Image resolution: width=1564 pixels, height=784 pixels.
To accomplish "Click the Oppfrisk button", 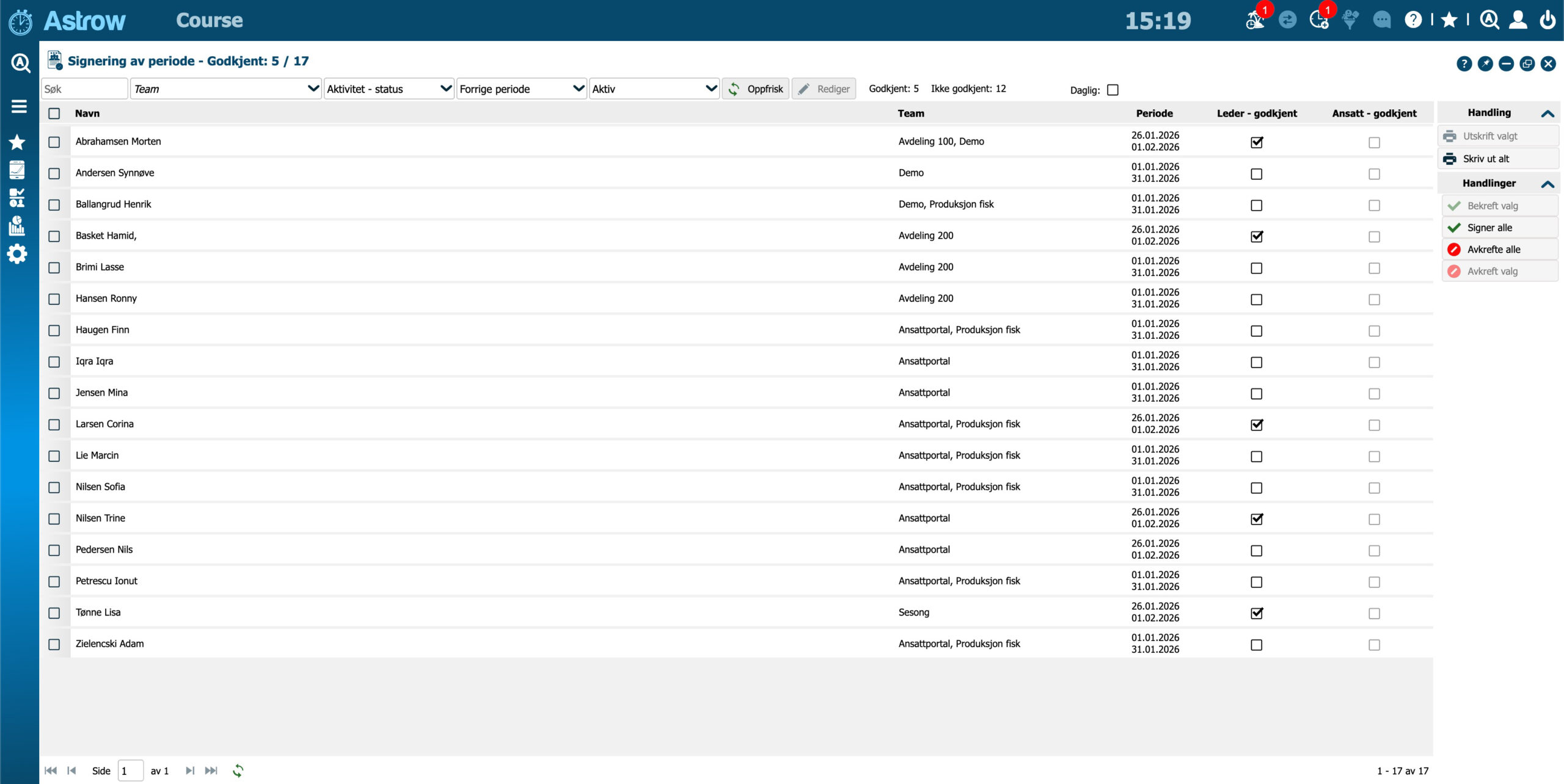I will (756, 89).
